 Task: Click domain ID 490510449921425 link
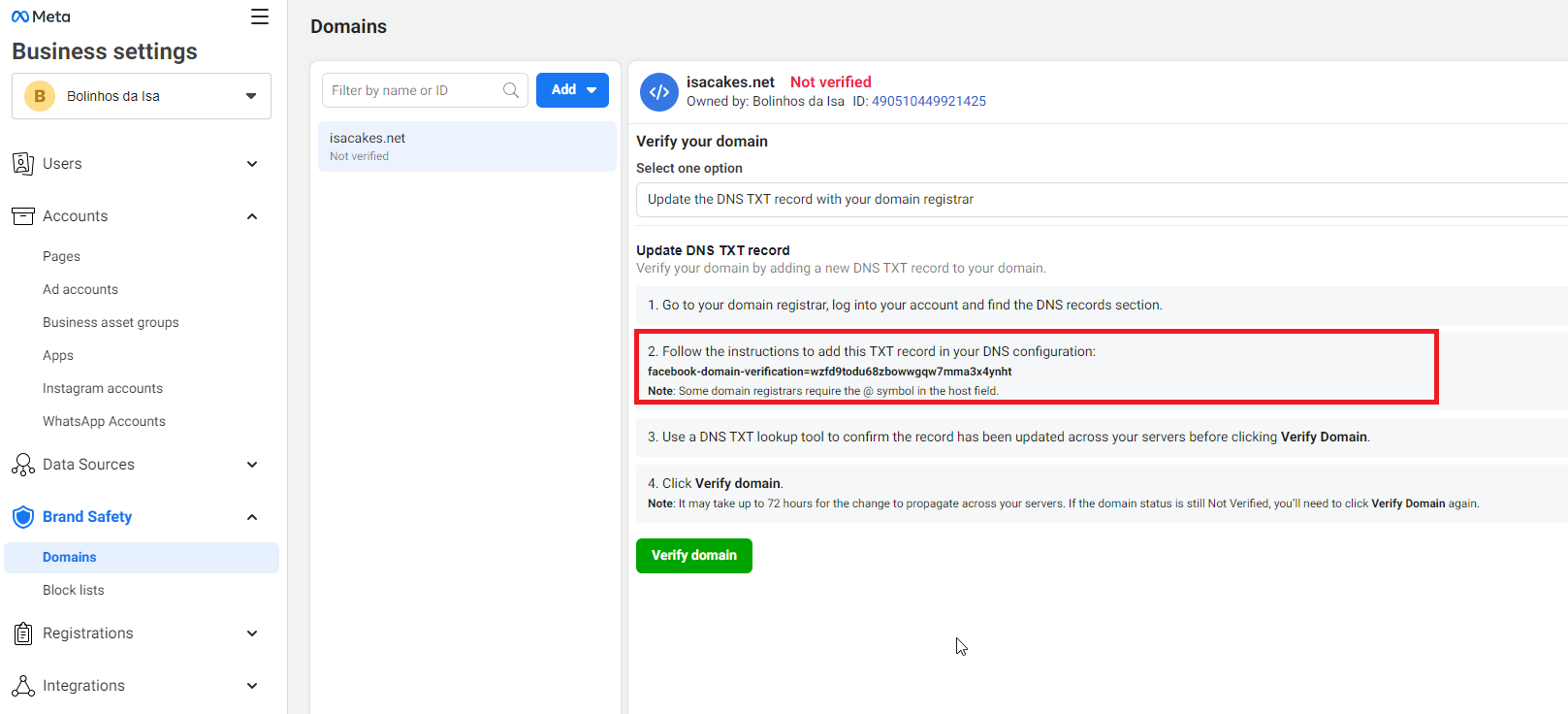pyautogui.click(x=929, y=101)
